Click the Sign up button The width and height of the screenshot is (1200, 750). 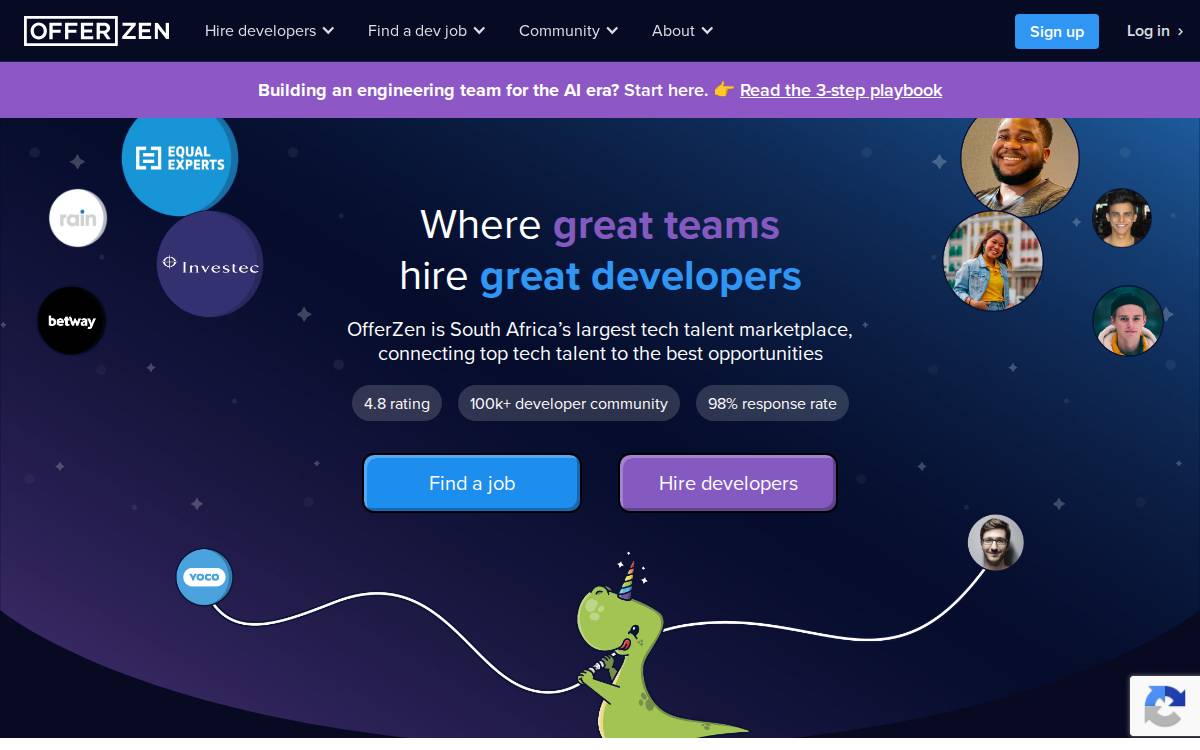point(1057,31)
